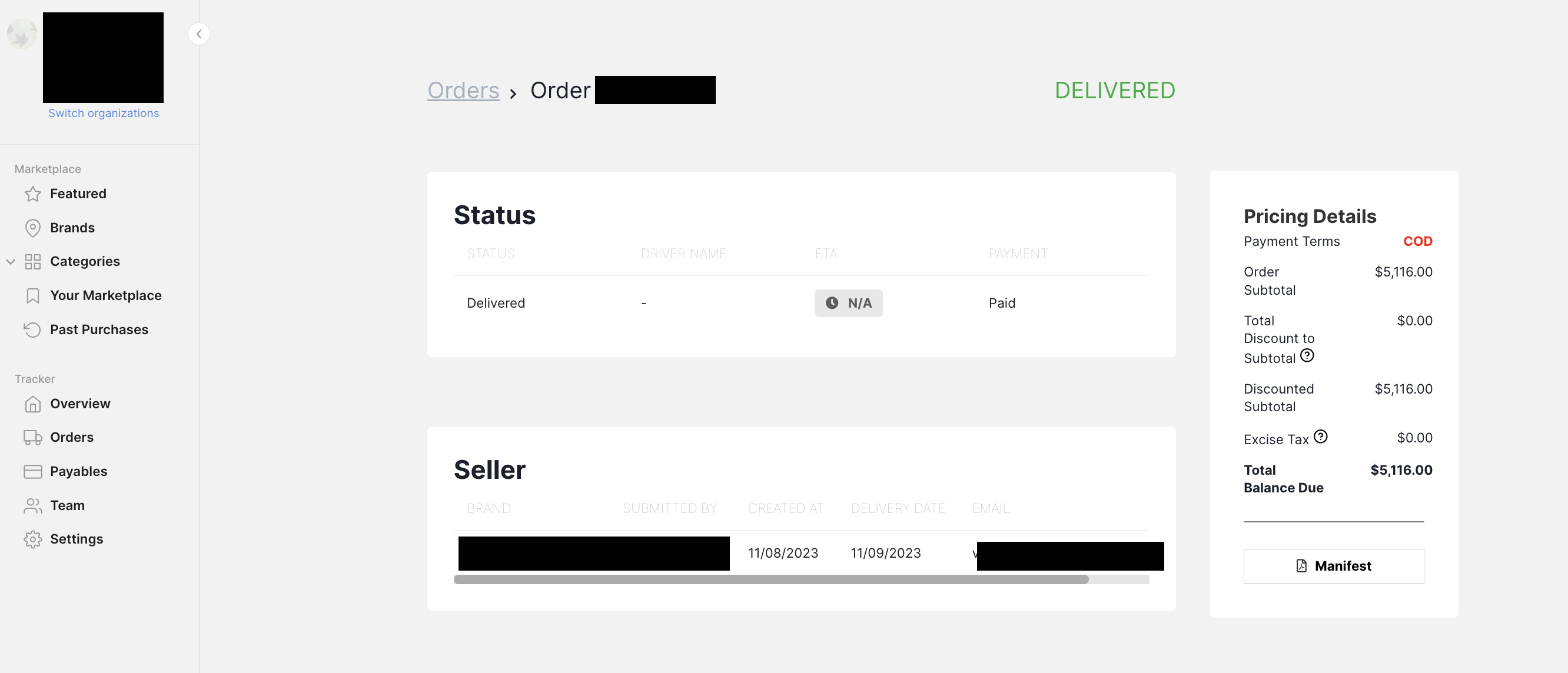
Task: Collapse the sidebar with arrow button
Action: (x=199, y=34)
